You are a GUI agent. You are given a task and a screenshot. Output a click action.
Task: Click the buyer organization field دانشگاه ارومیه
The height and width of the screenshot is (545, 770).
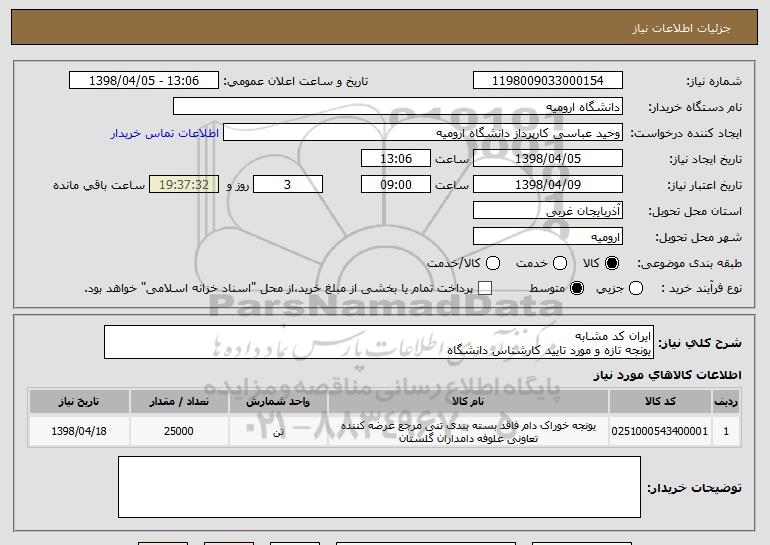tap(398, 107)
